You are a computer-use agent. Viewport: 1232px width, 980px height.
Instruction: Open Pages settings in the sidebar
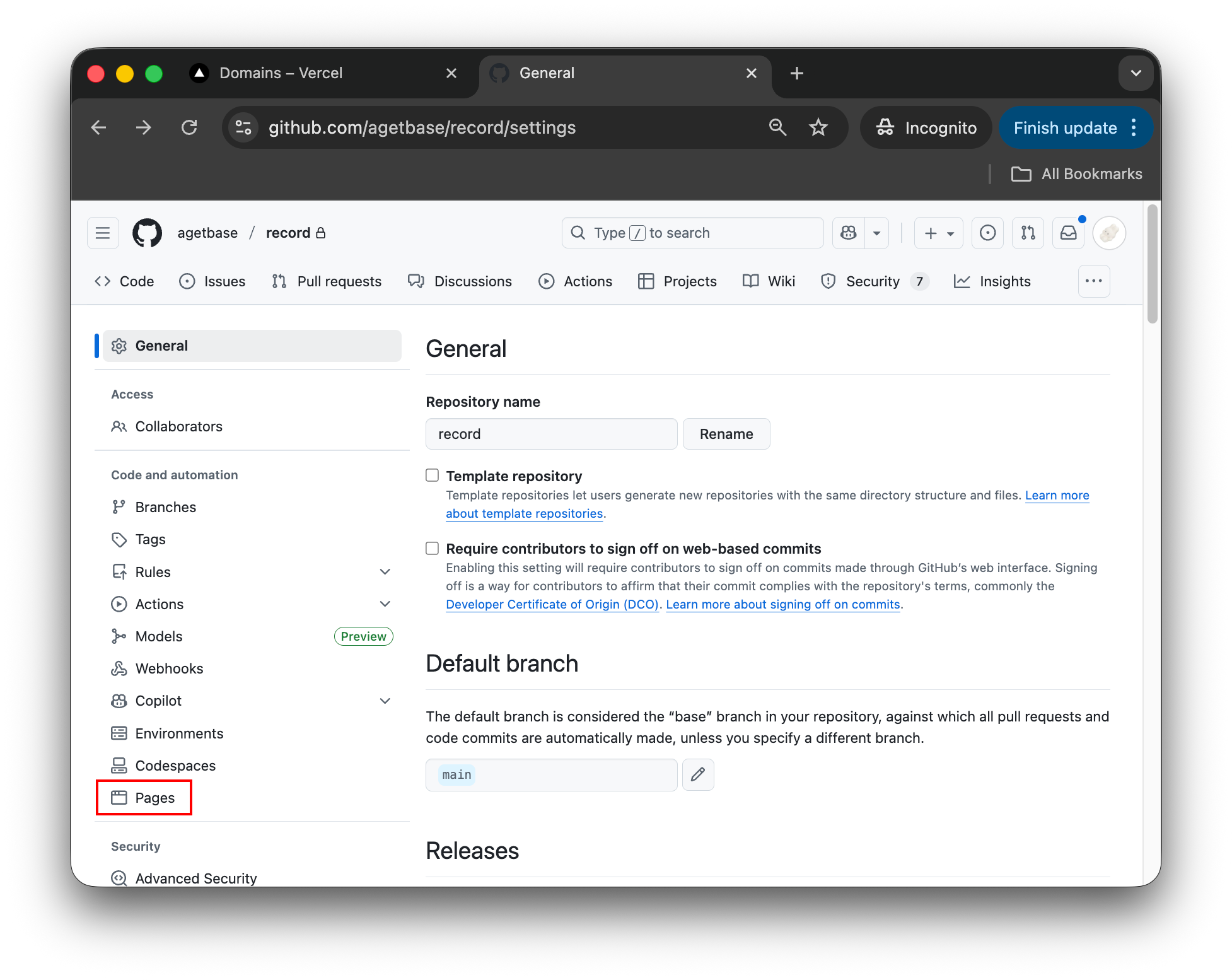pos(154,797)
